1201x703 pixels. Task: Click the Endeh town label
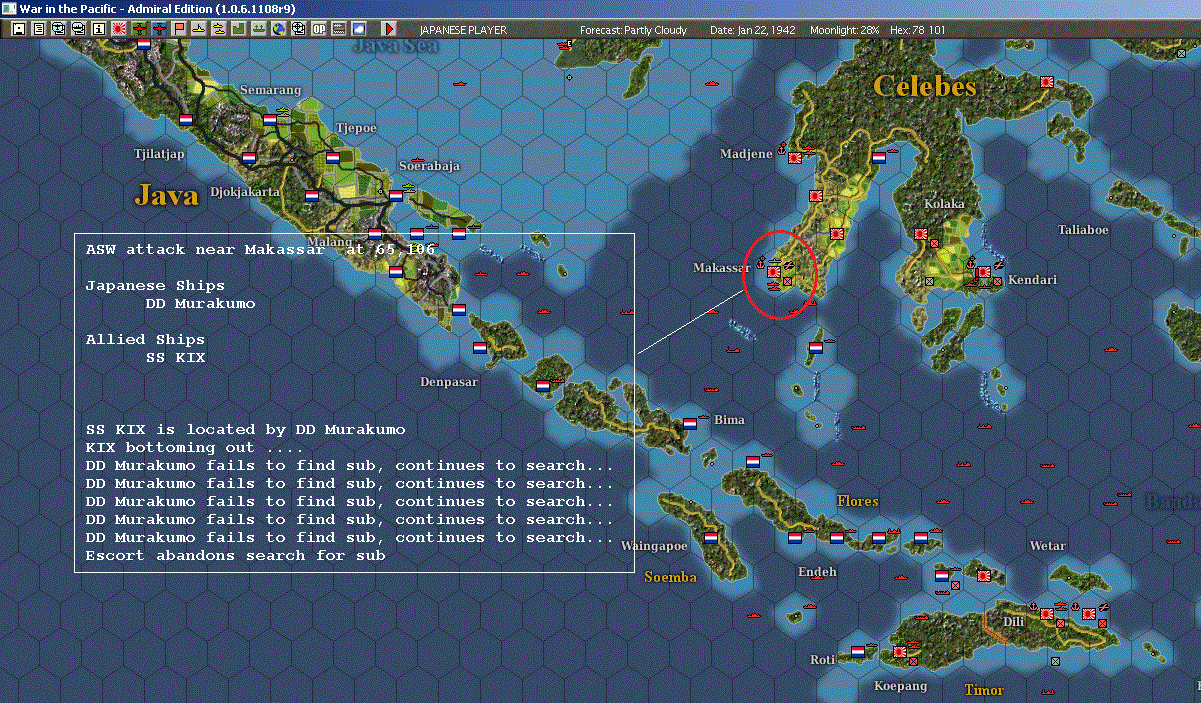coord(817,572)
